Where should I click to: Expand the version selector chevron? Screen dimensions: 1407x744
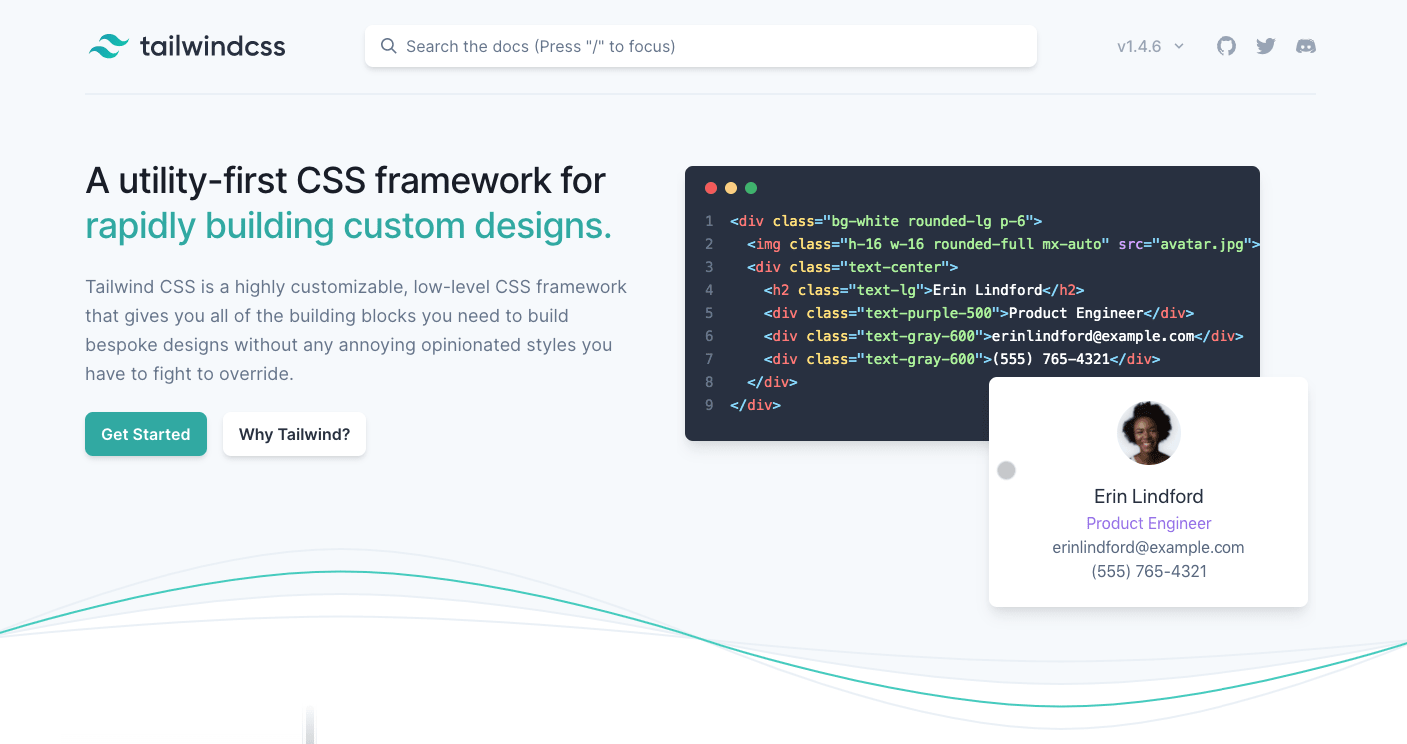point(1180,45)
